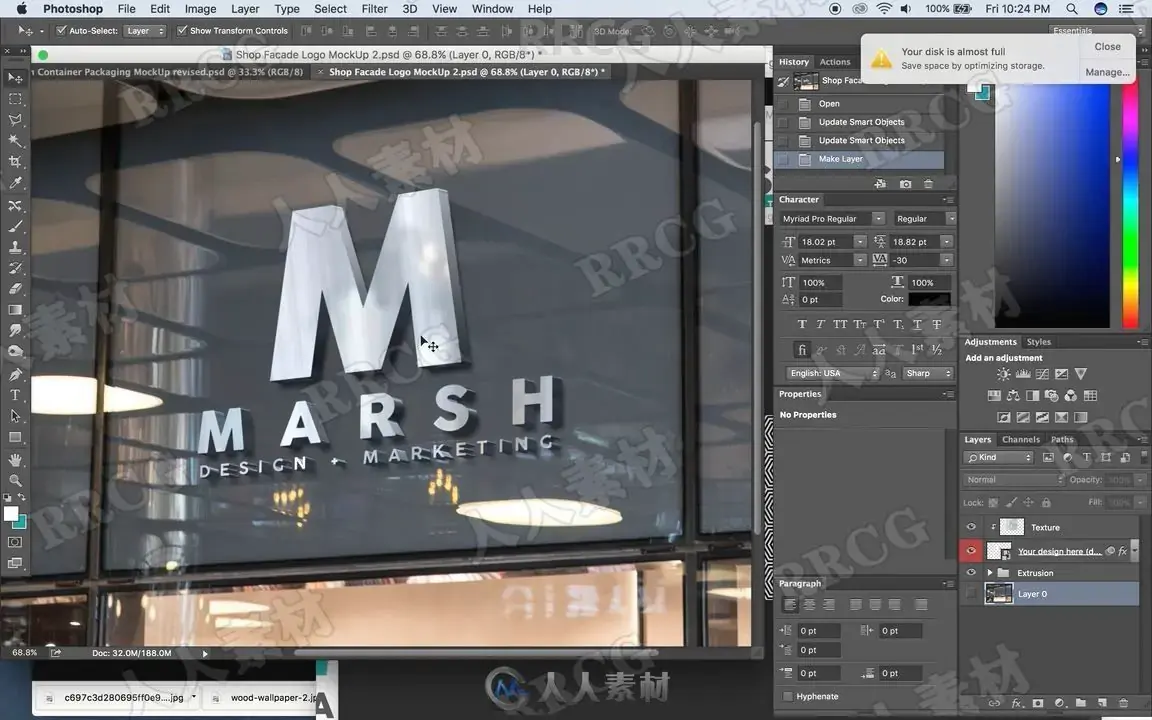Expand the Extrusion layer group
Image resolution: width=1152 pixels, height=720 pixels.
coord(990,572)
